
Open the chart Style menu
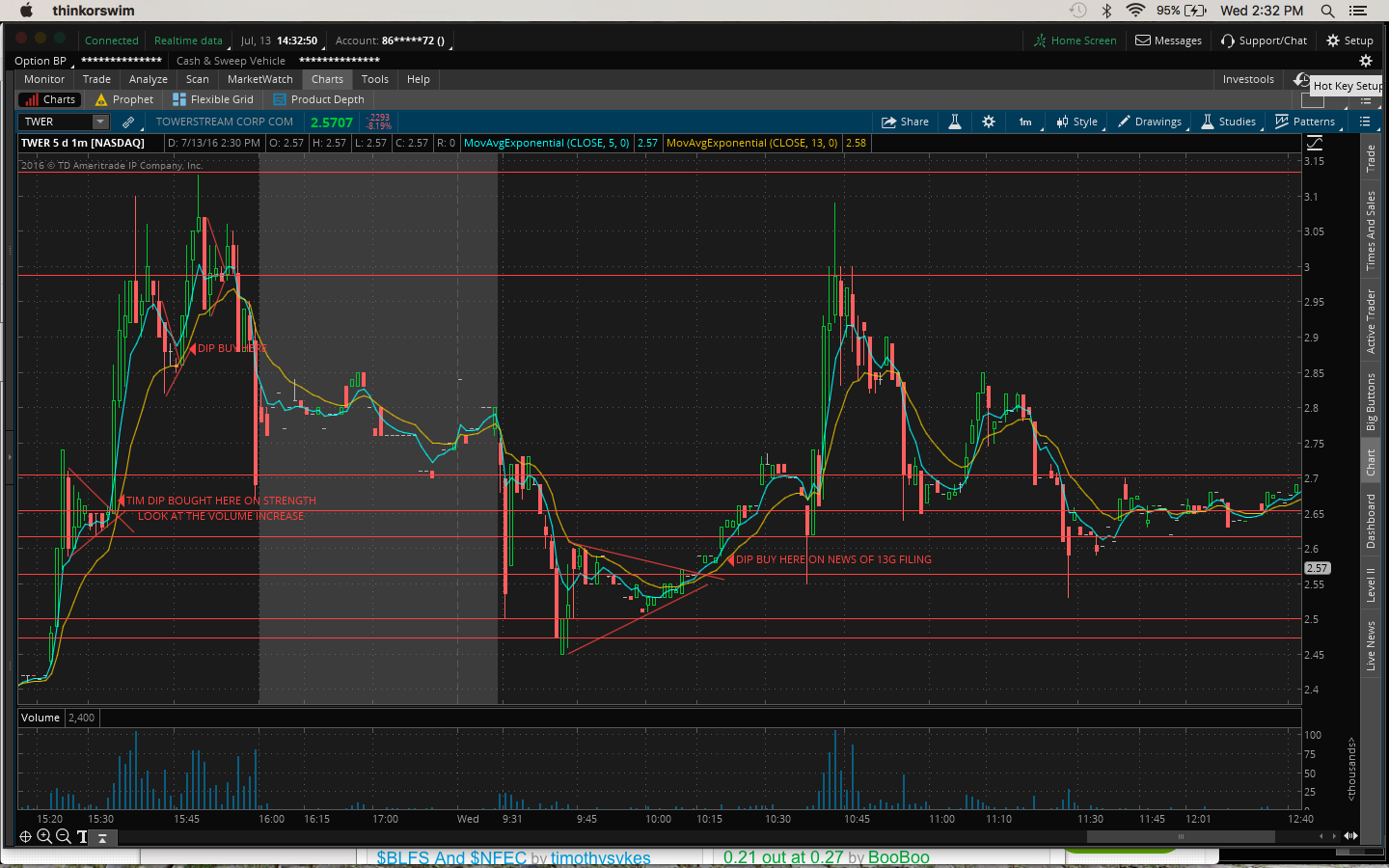coord(1077,122)
